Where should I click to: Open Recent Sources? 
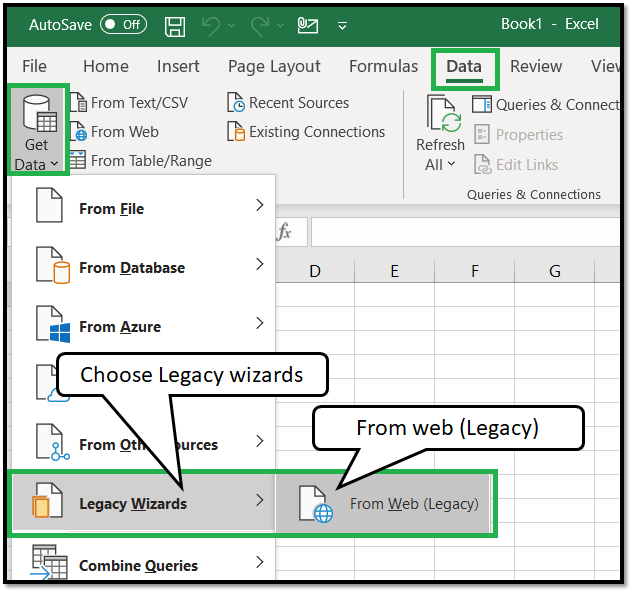point(287,103)
